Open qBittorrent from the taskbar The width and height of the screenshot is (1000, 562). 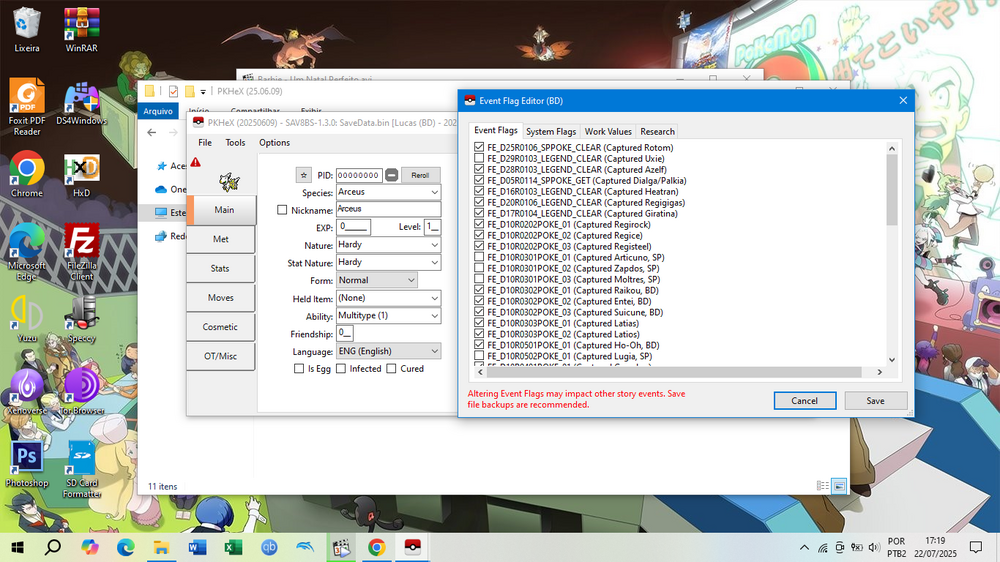click(x=269, y=547)
